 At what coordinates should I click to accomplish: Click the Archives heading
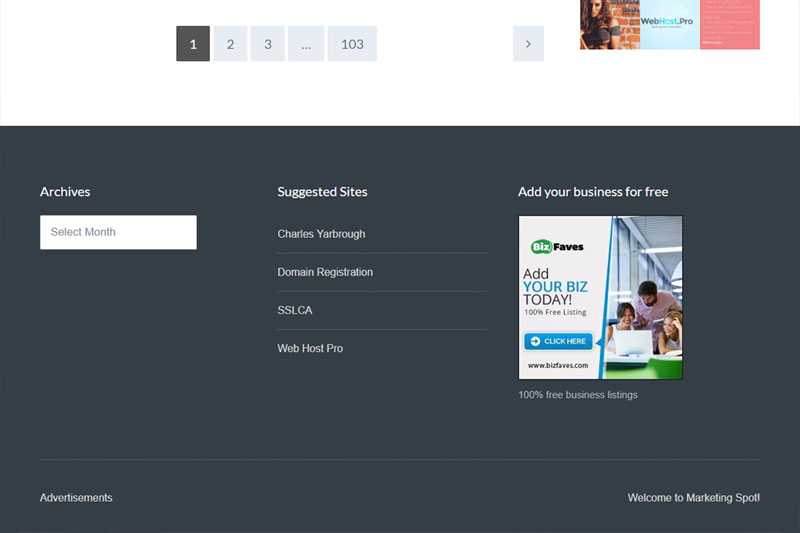pyautogui.click(x=65, y=192)
